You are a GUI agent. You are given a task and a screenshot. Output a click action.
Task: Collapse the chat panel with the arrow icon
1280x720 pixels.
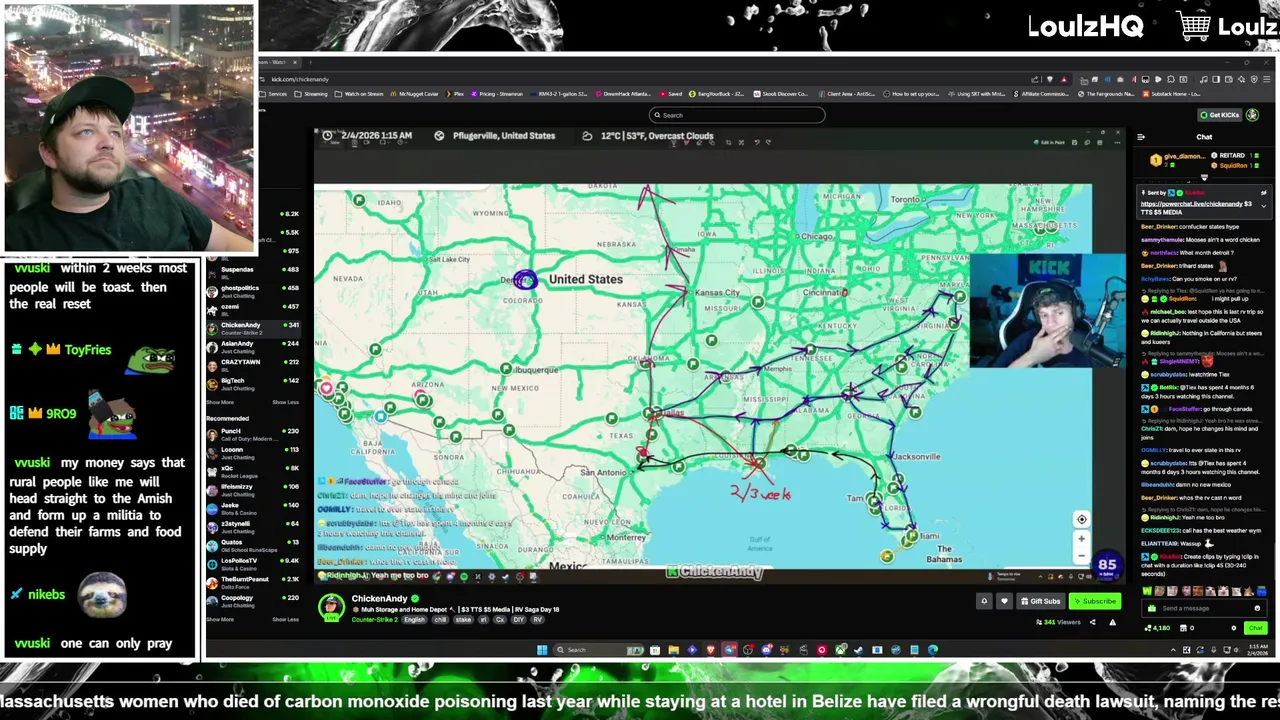pos(1141,137)
